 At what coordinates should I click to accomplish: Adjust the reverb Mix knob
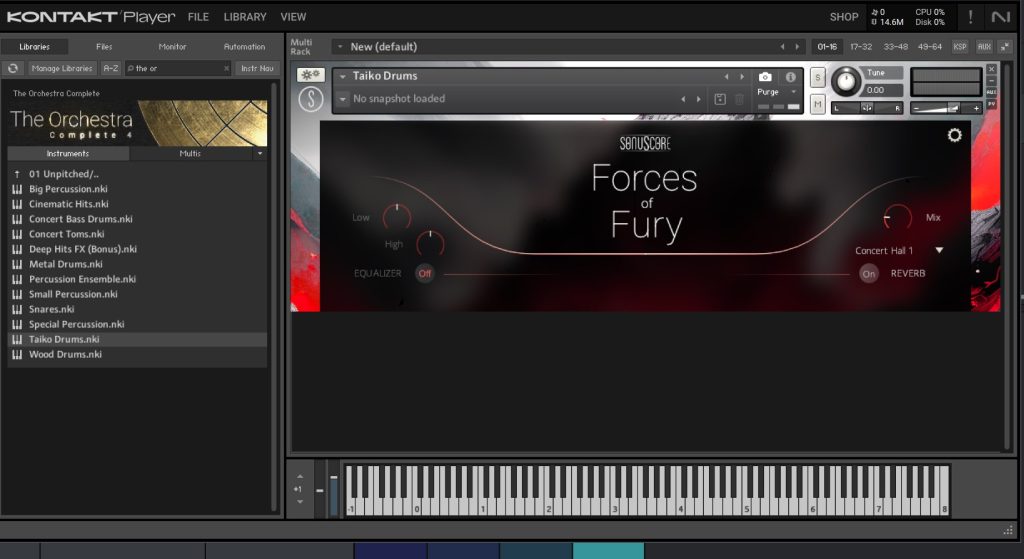click(x=897, y=216)
